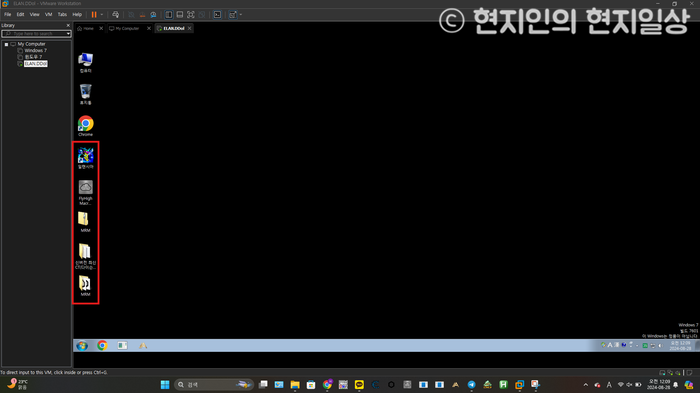700x393 pixels.
Task: Collapse the My Computer tree node
Action: (6, 44)
